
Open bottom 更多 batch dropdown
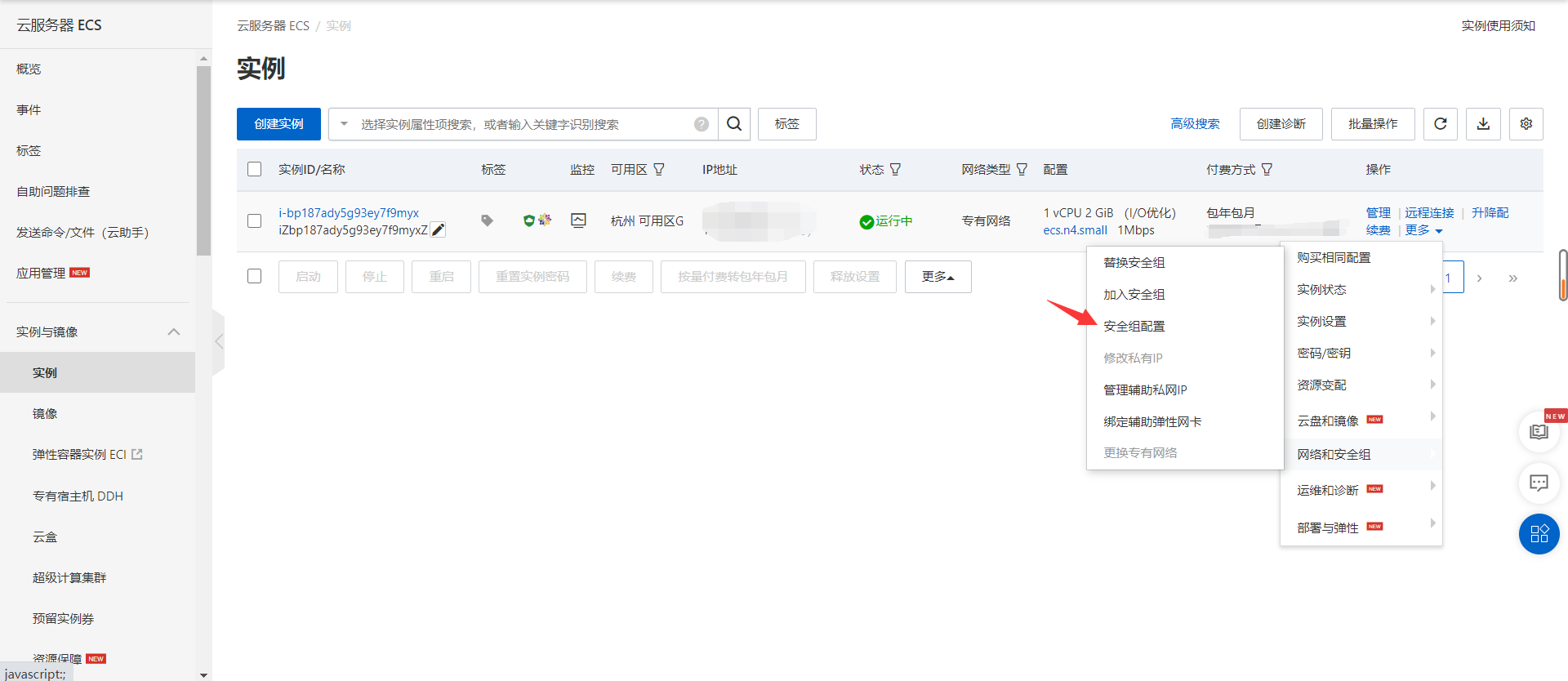pos(938,277)
